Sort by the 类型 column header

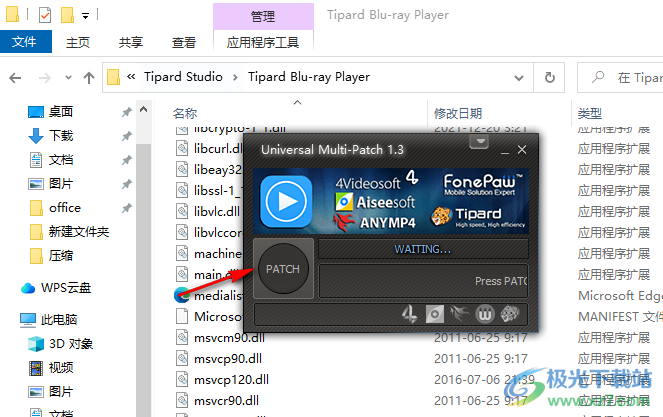point(590,113)
